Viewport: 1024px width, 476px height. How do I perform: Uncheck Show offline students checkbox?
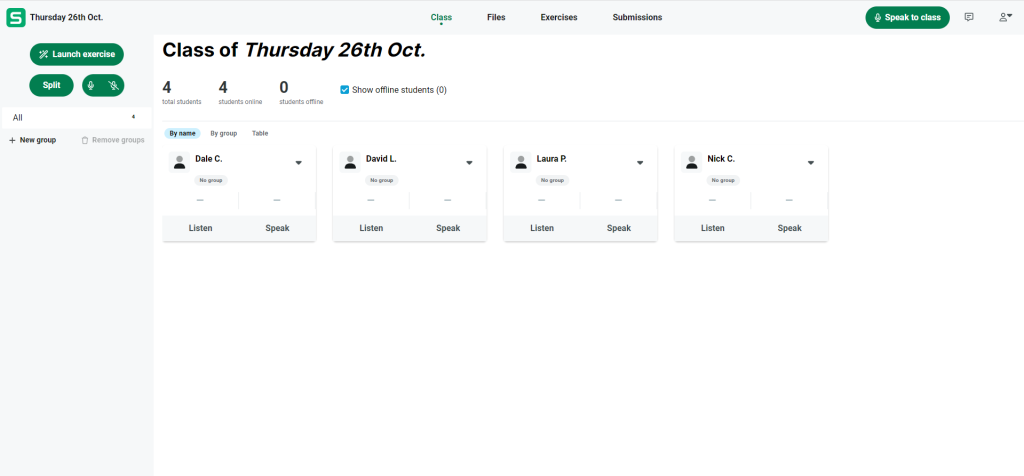[x=345, y=89]
